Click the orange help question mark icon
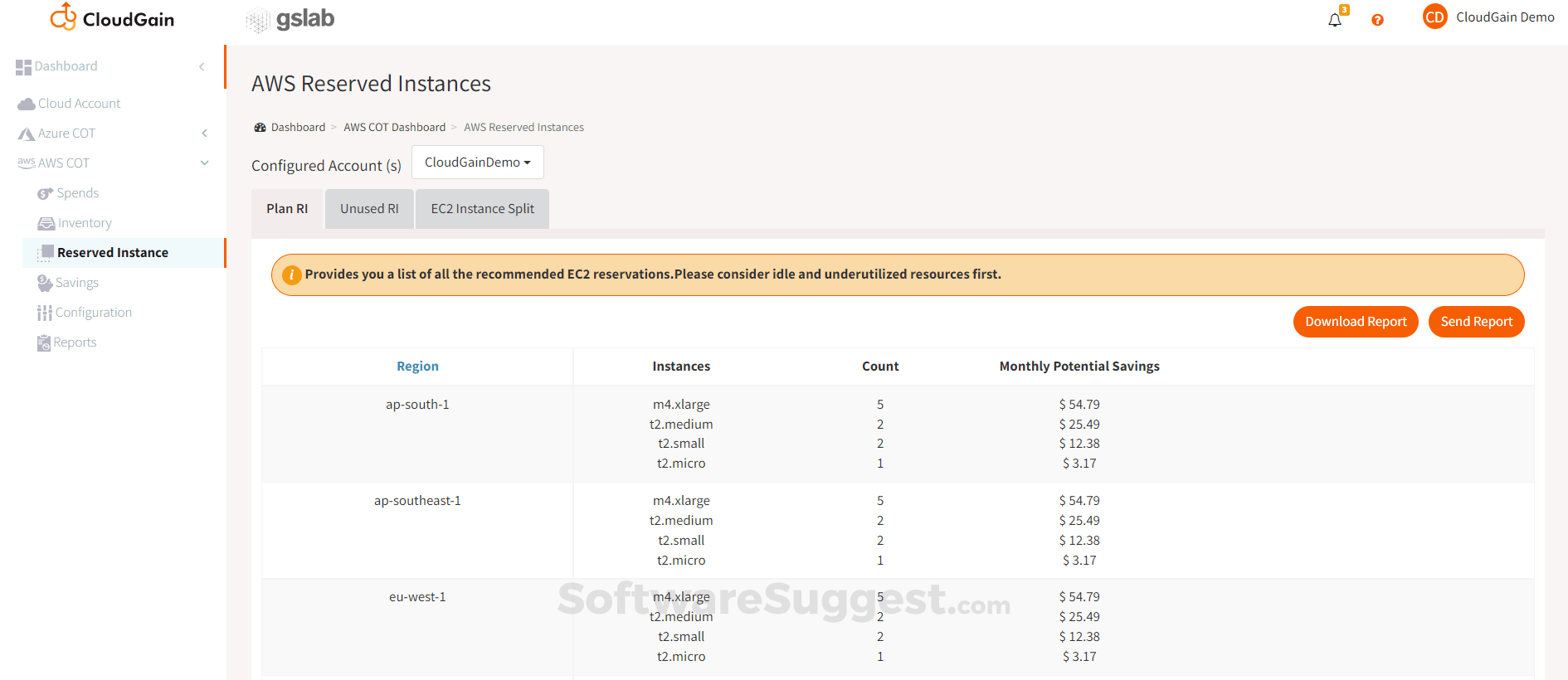This screenshot has height=680, width=1568. point(1377,20)
